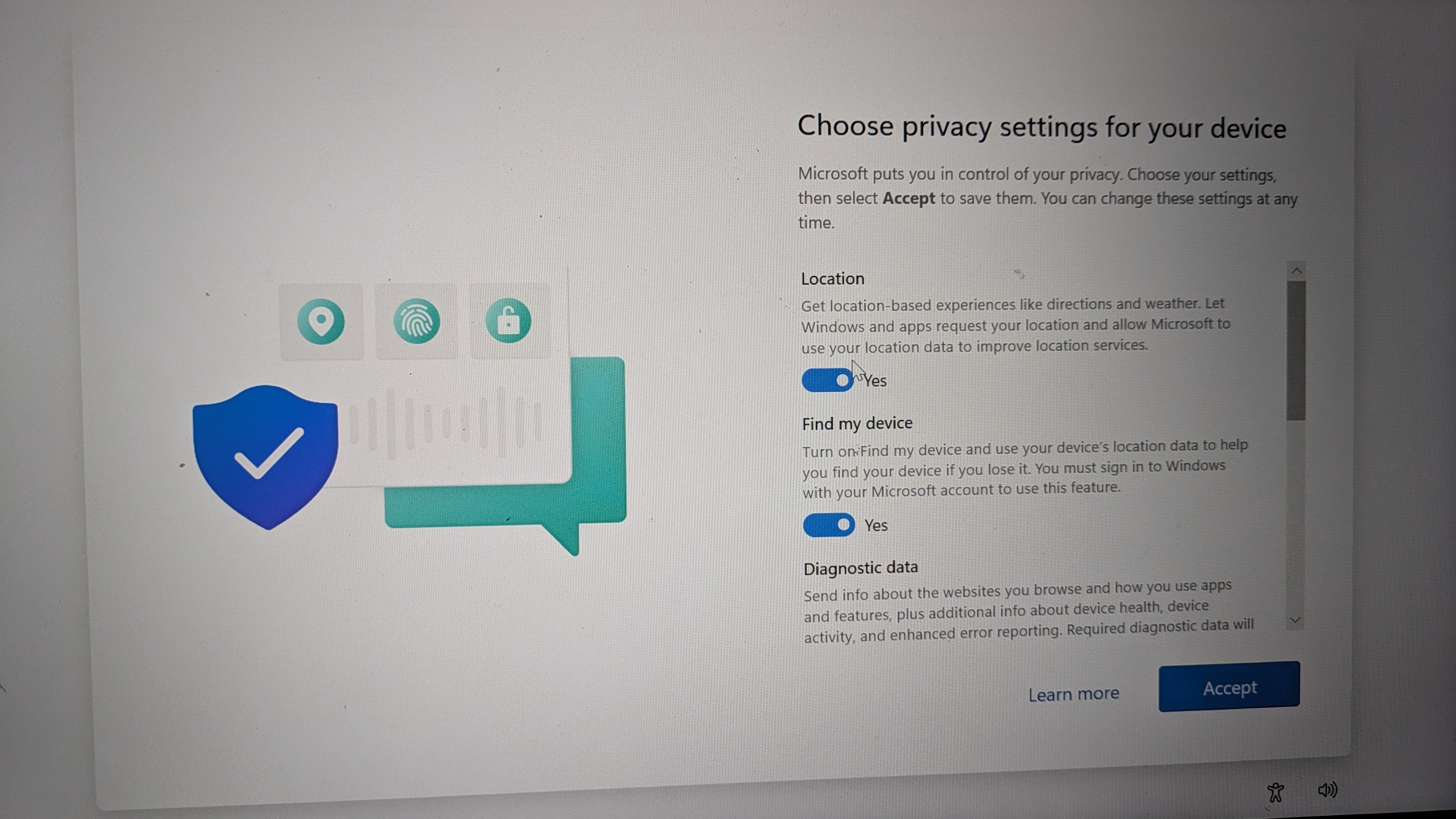Image resolution: width=1456 pixels, height=819 pixels.
Task: Open the Accessibility menu icon
Action: [1276, 792]
